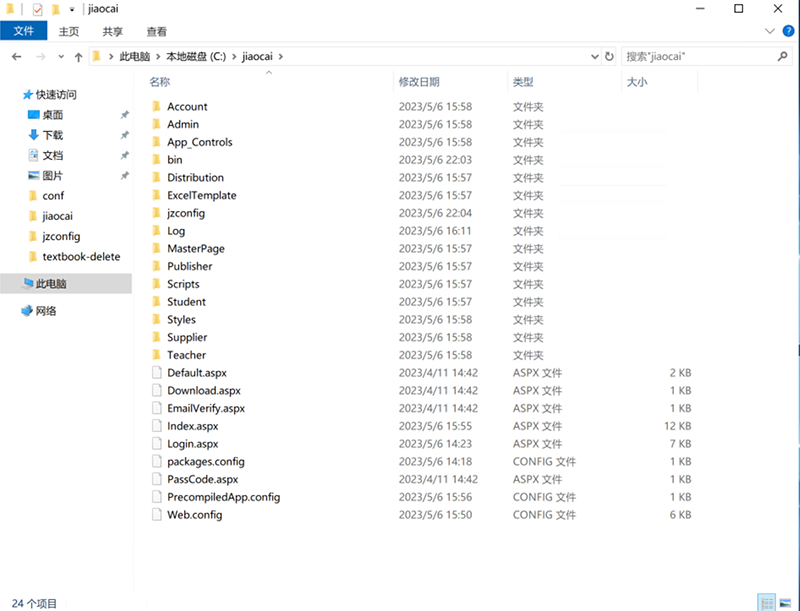Image resolution: width=800 pixels, height=611 pixels.
Task: Click 此电脑 in the breadcrumb path
Action: pos(135,56)
